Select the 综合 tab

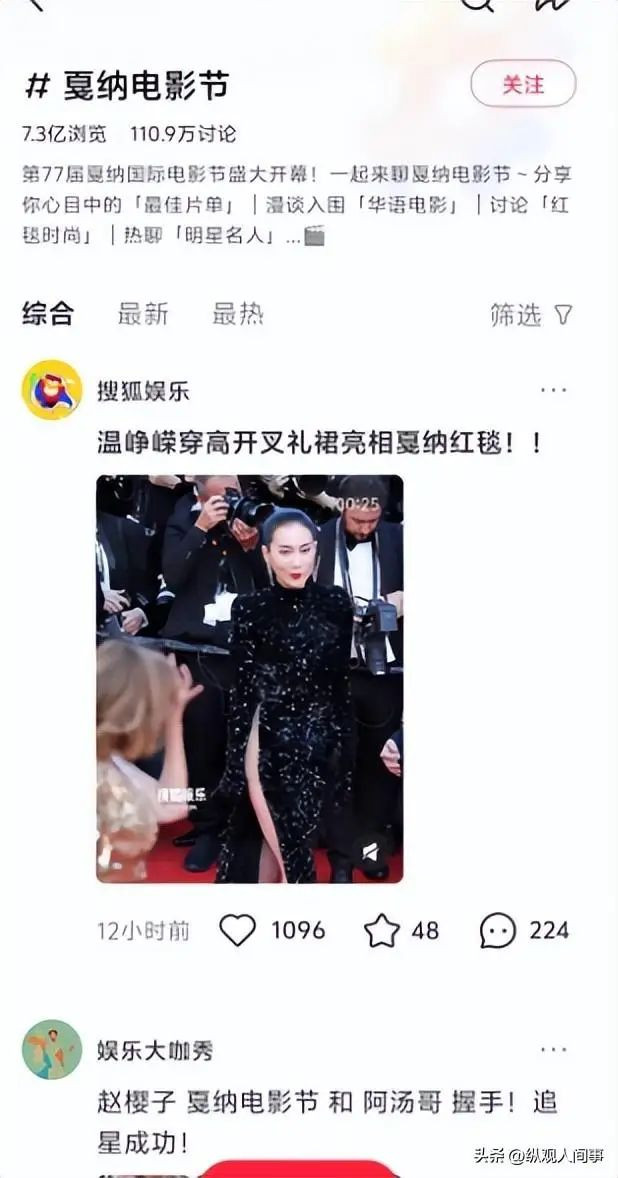pyautogui.click(x=48, y=314)
